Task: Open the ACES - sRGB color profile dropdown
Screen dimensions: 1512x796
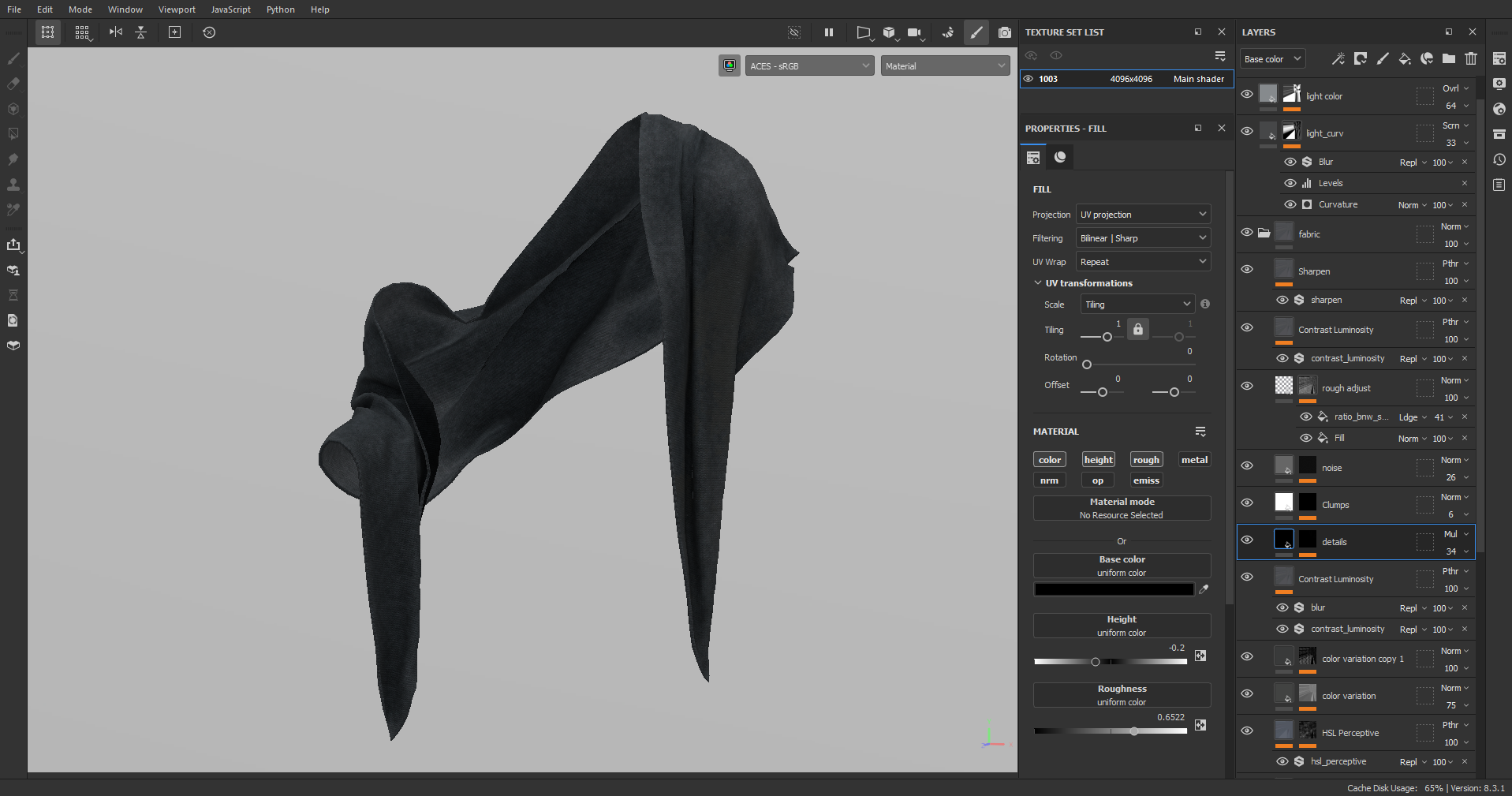Action: point(809,66)
